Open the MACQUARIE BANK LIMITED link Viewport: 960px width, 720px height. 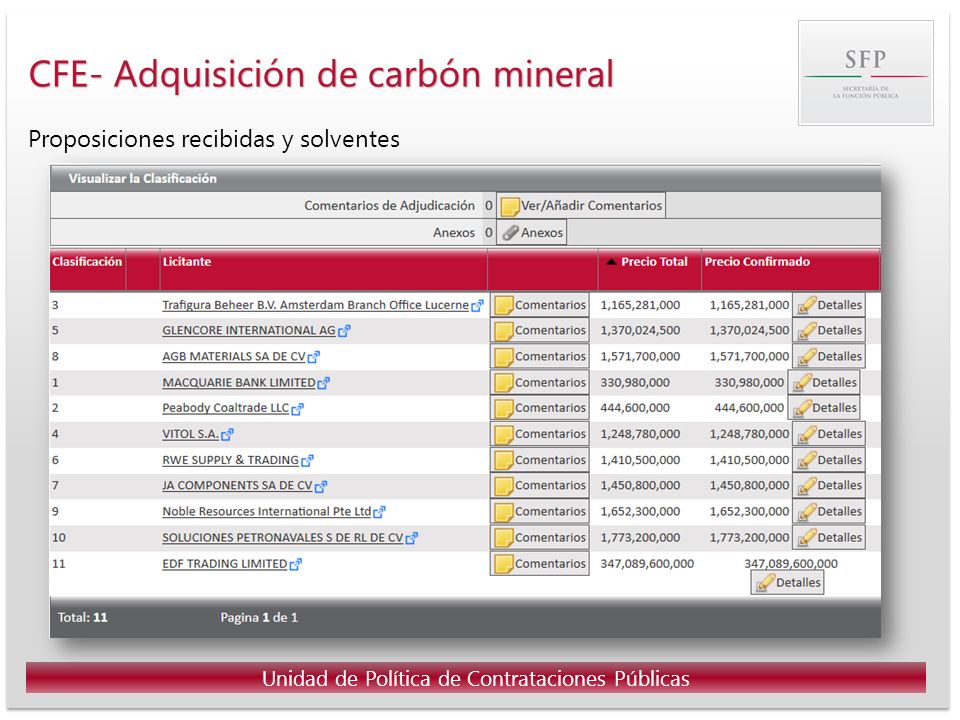(239, 383)
